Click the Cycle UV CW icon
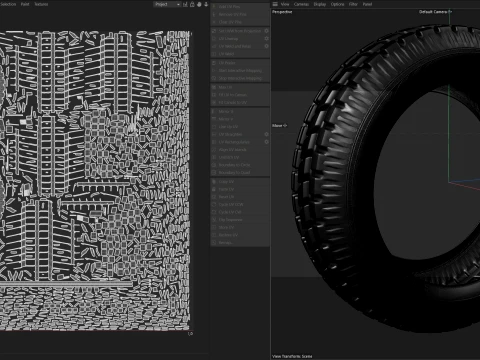Image resolution: width=480 pixels, height=360 pixels. coord(214,212)
